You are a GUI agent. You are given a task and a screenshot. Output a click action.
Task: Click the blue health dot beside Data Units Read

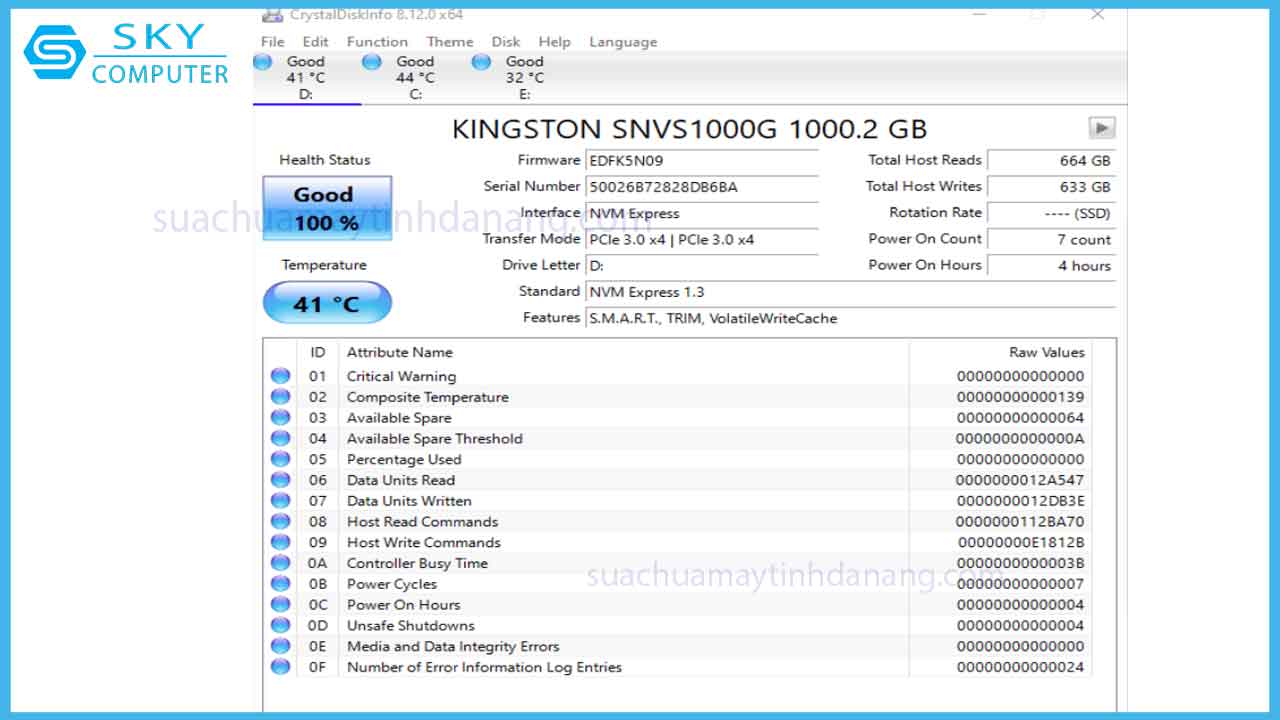click(x=280, y=480)
